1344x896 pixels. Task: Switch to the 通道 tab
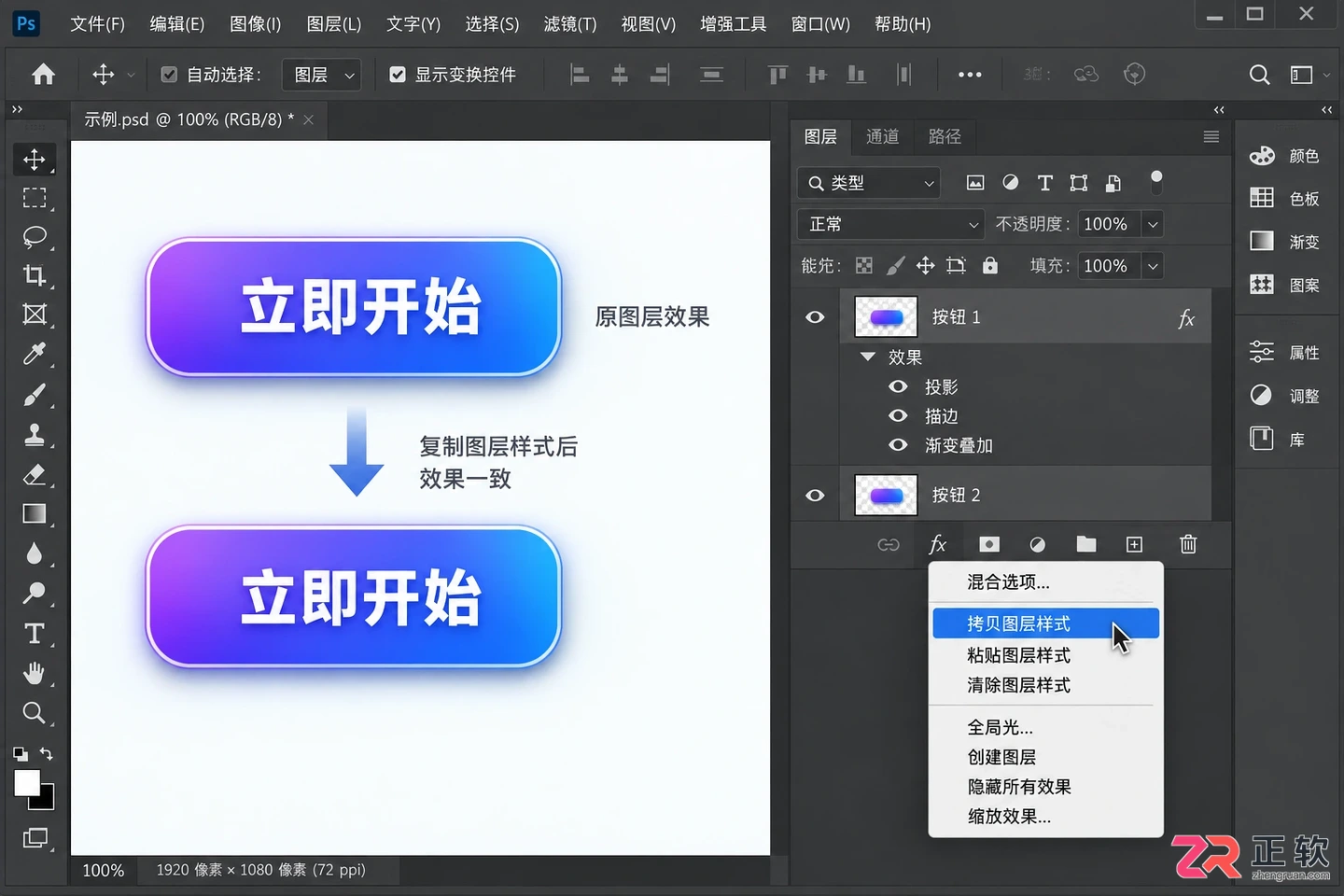point(882,137)
